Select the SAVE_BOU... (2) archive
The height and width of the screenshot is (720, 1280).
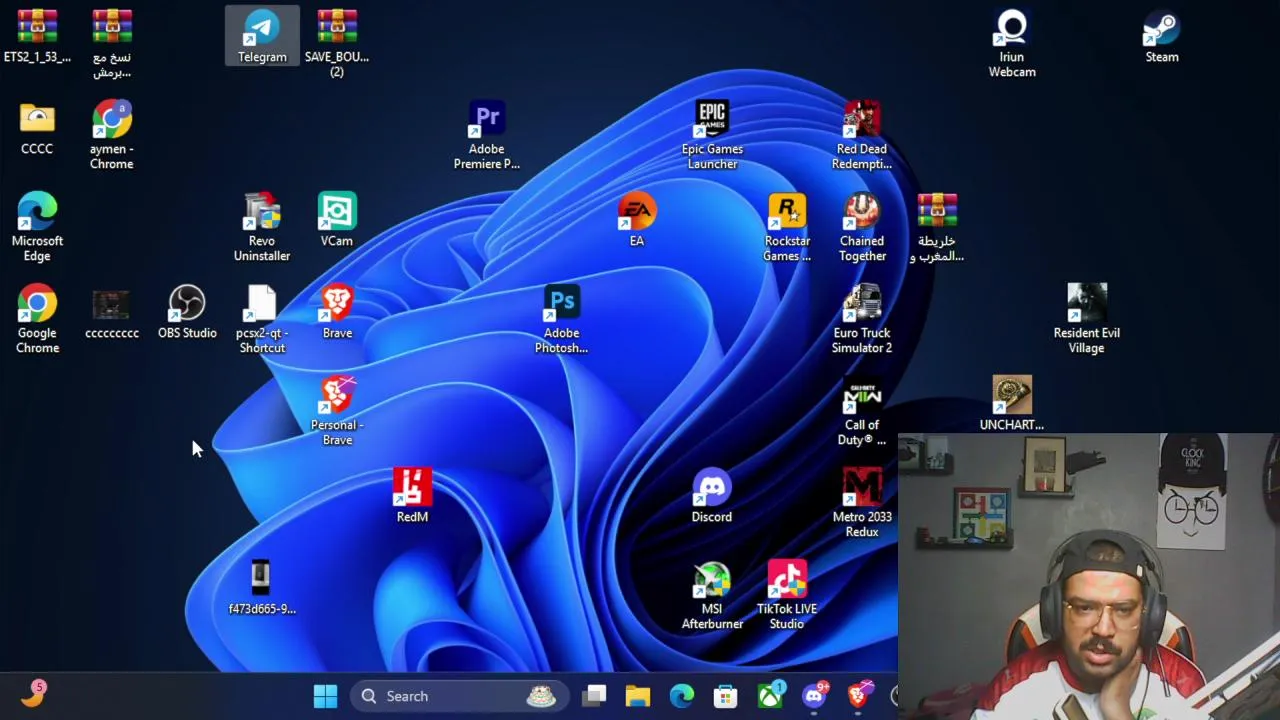(337, 44)
